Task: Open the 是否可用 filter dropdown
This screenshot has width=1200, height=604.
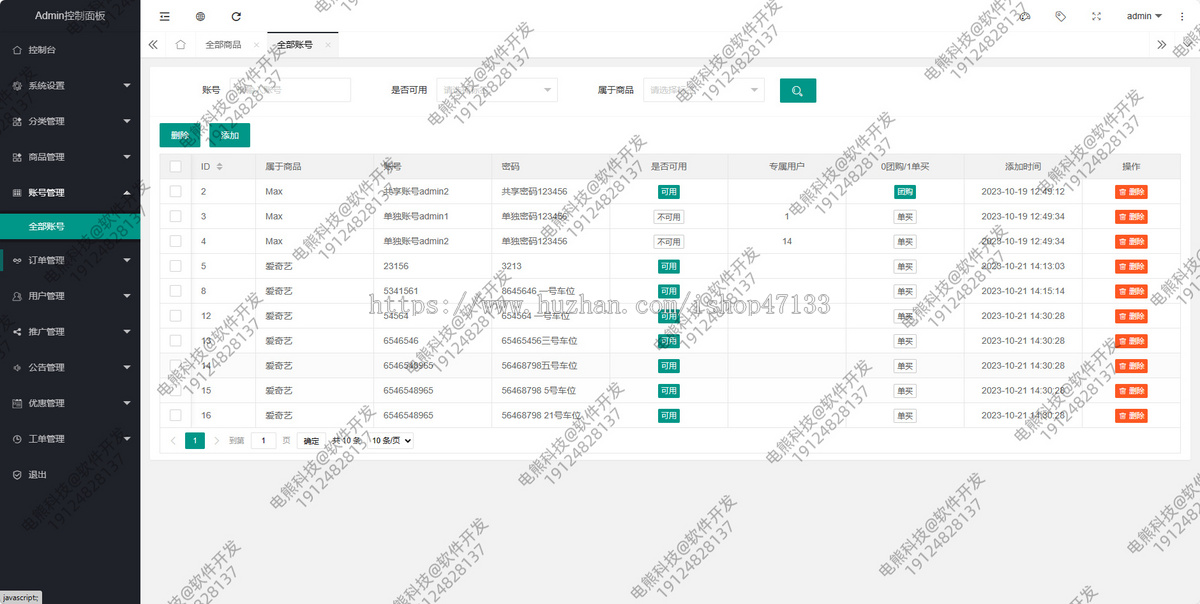Action: [497, 90]
